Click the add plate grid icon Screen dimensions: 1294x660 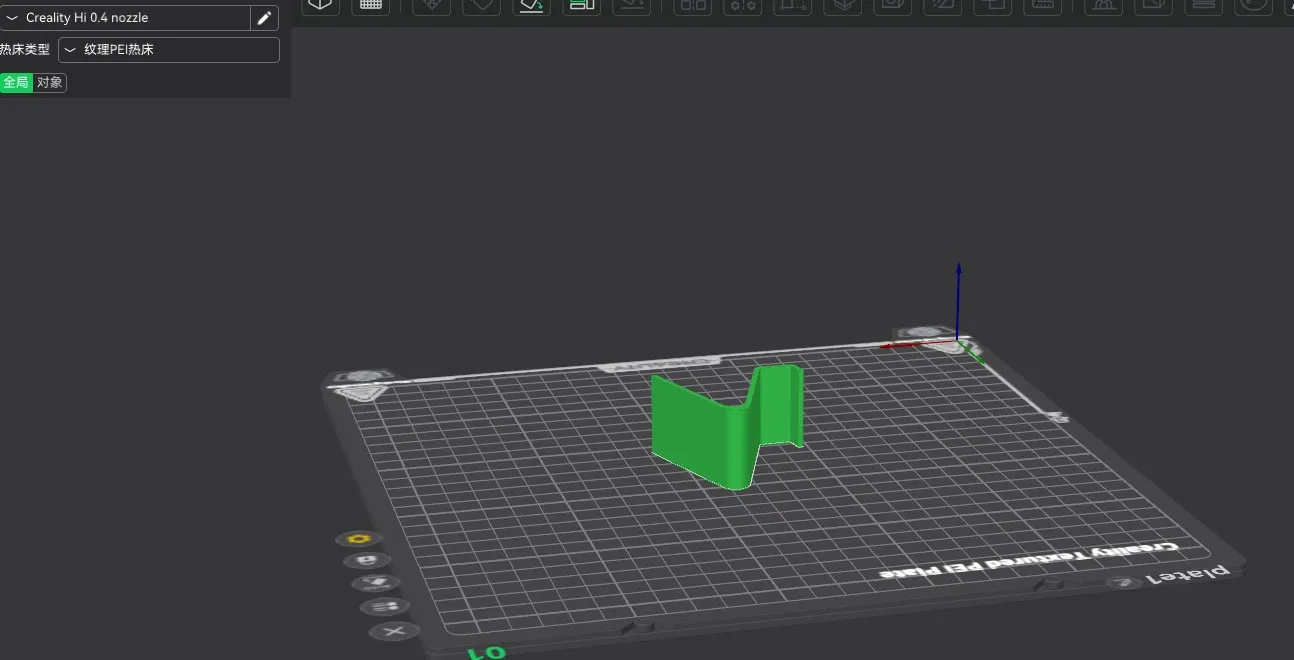pos(370,5)
